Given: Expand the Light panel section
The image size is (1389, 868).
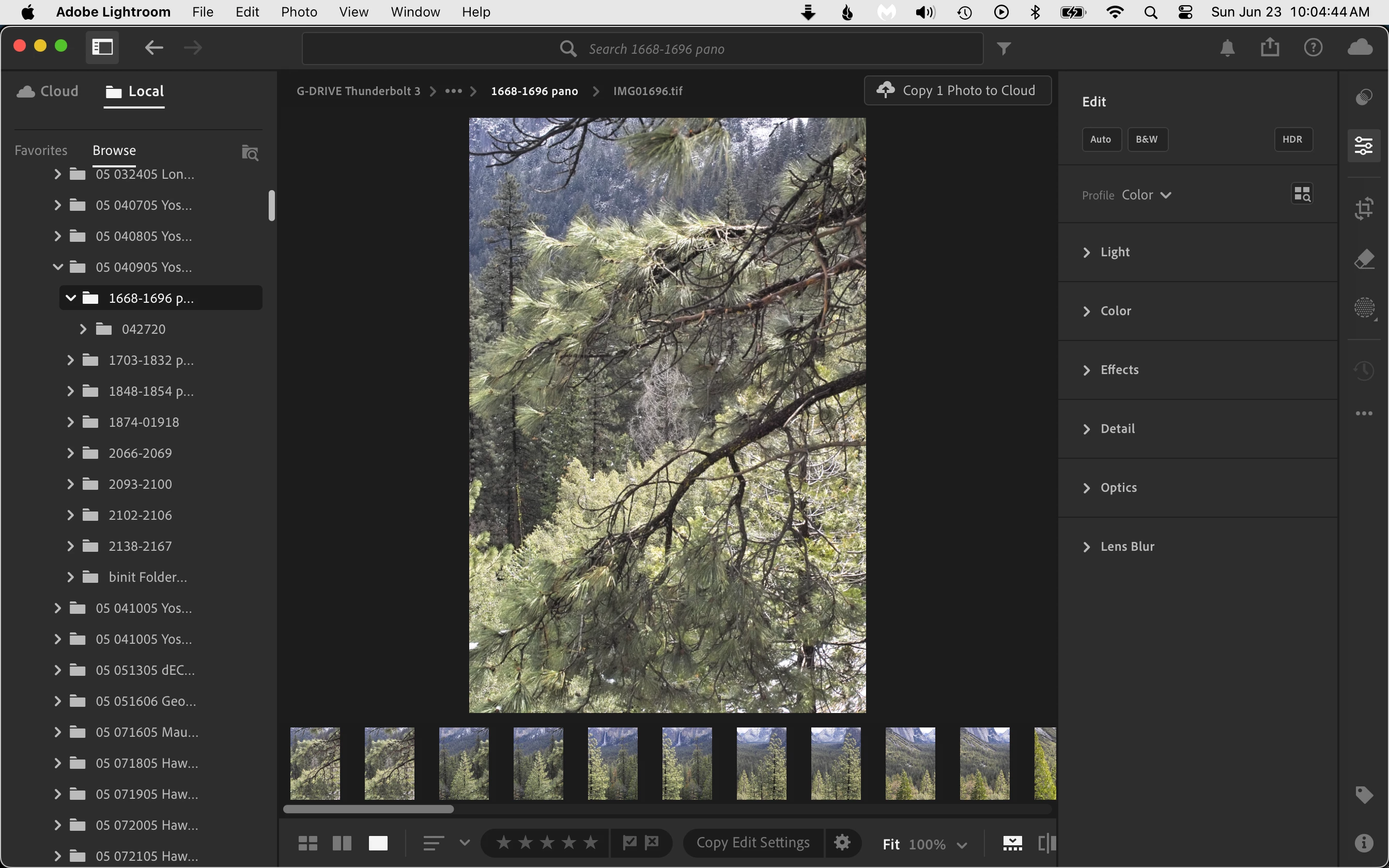Looking at the screenshot, I should click(1115, 253).
